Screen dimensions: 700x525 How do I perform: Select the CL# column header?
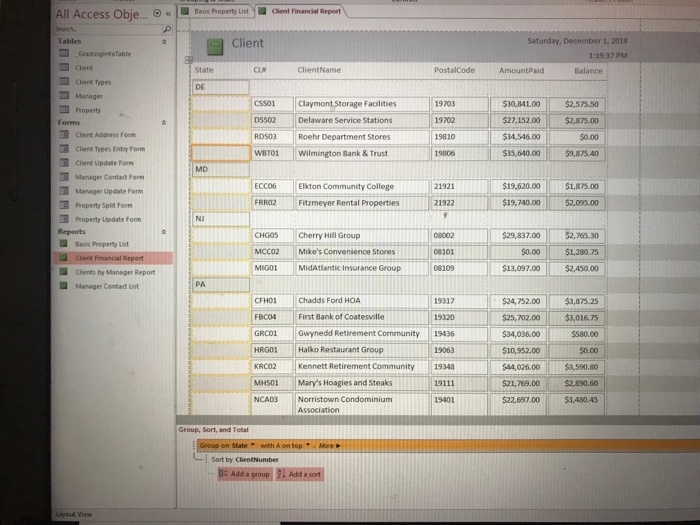pyautogui.click(x=260, y=70)
